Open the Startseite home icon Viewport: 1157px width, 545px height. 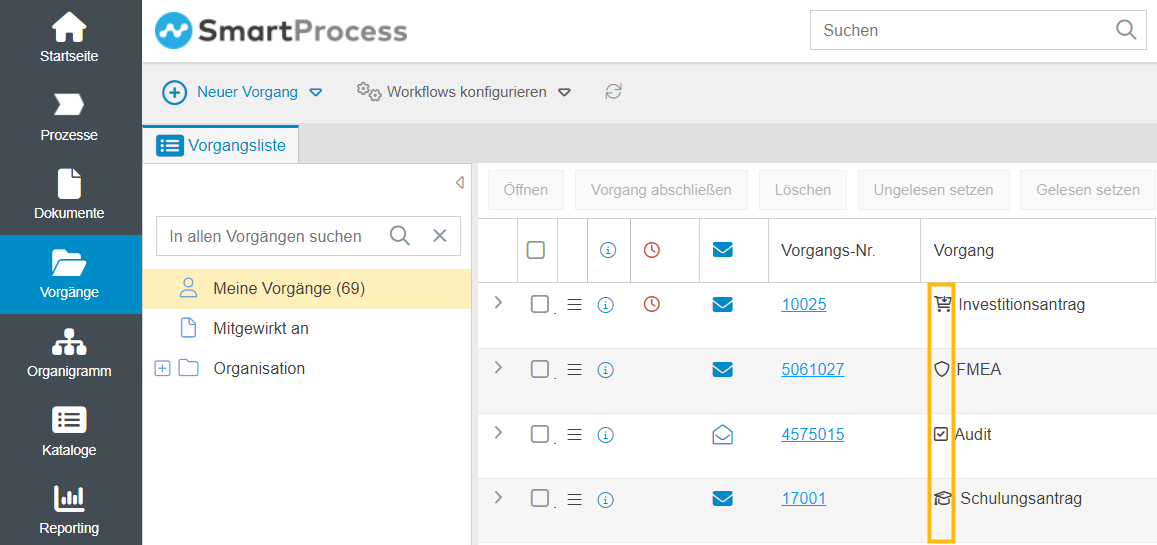69,27
